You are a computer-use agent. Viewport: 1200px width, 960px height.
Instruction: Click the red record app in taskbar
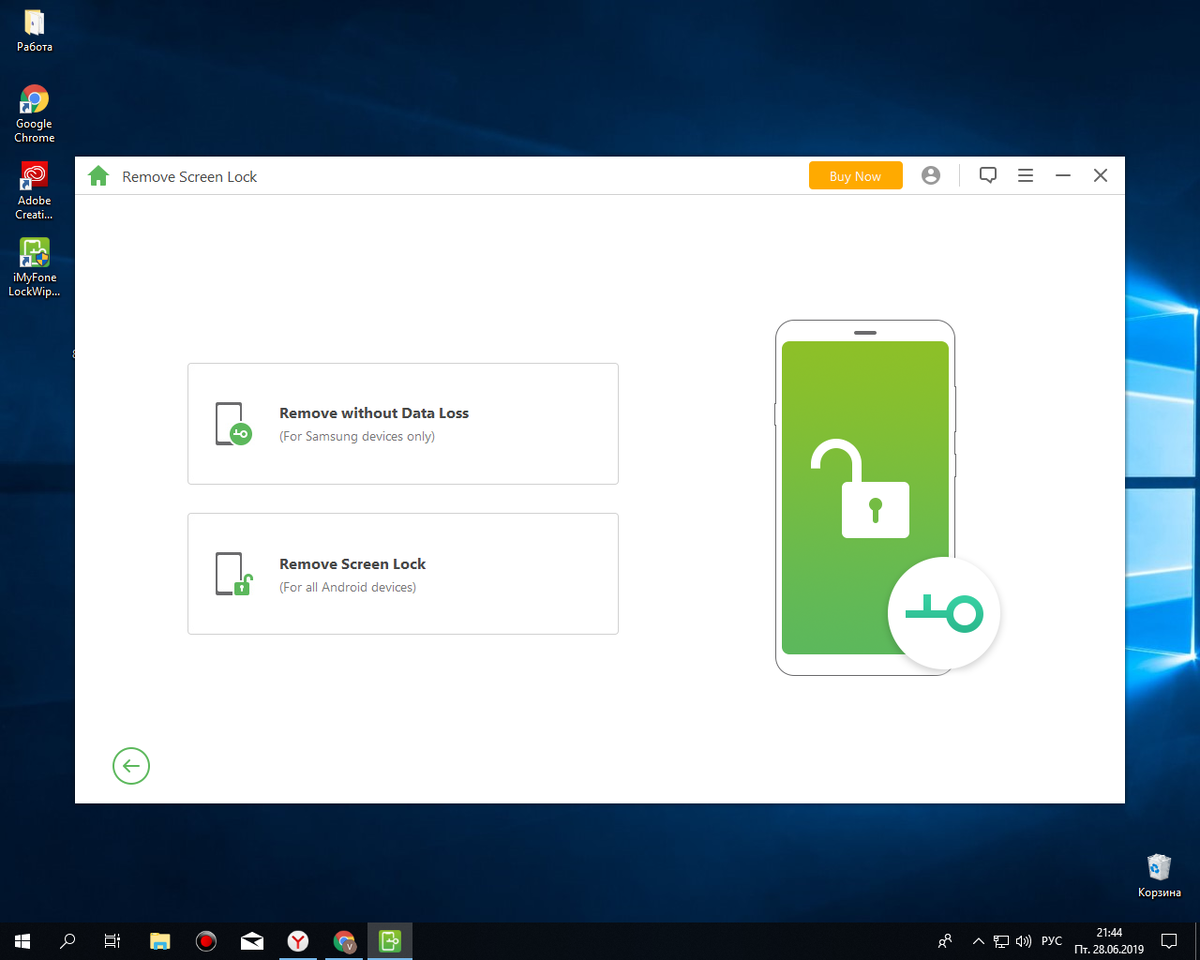206,941
